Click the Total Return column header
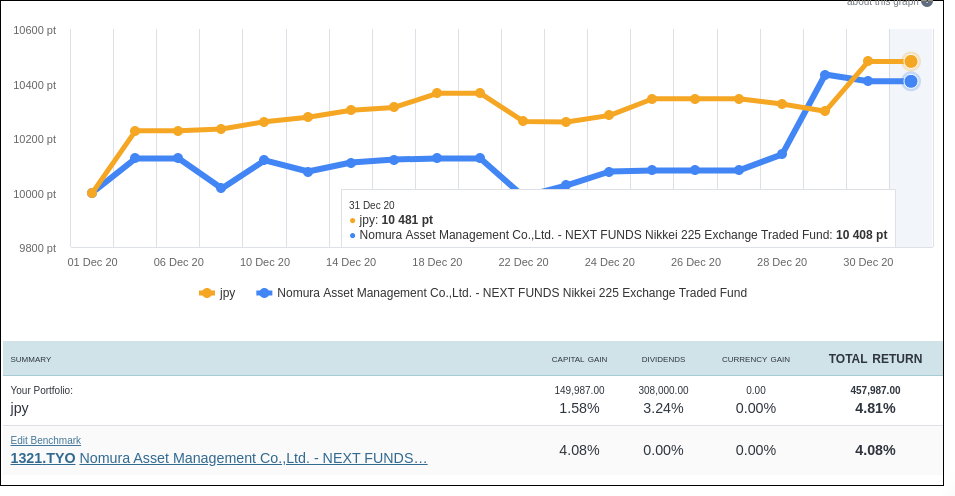Viewport: 955px width, 496px height. (875, 359)
